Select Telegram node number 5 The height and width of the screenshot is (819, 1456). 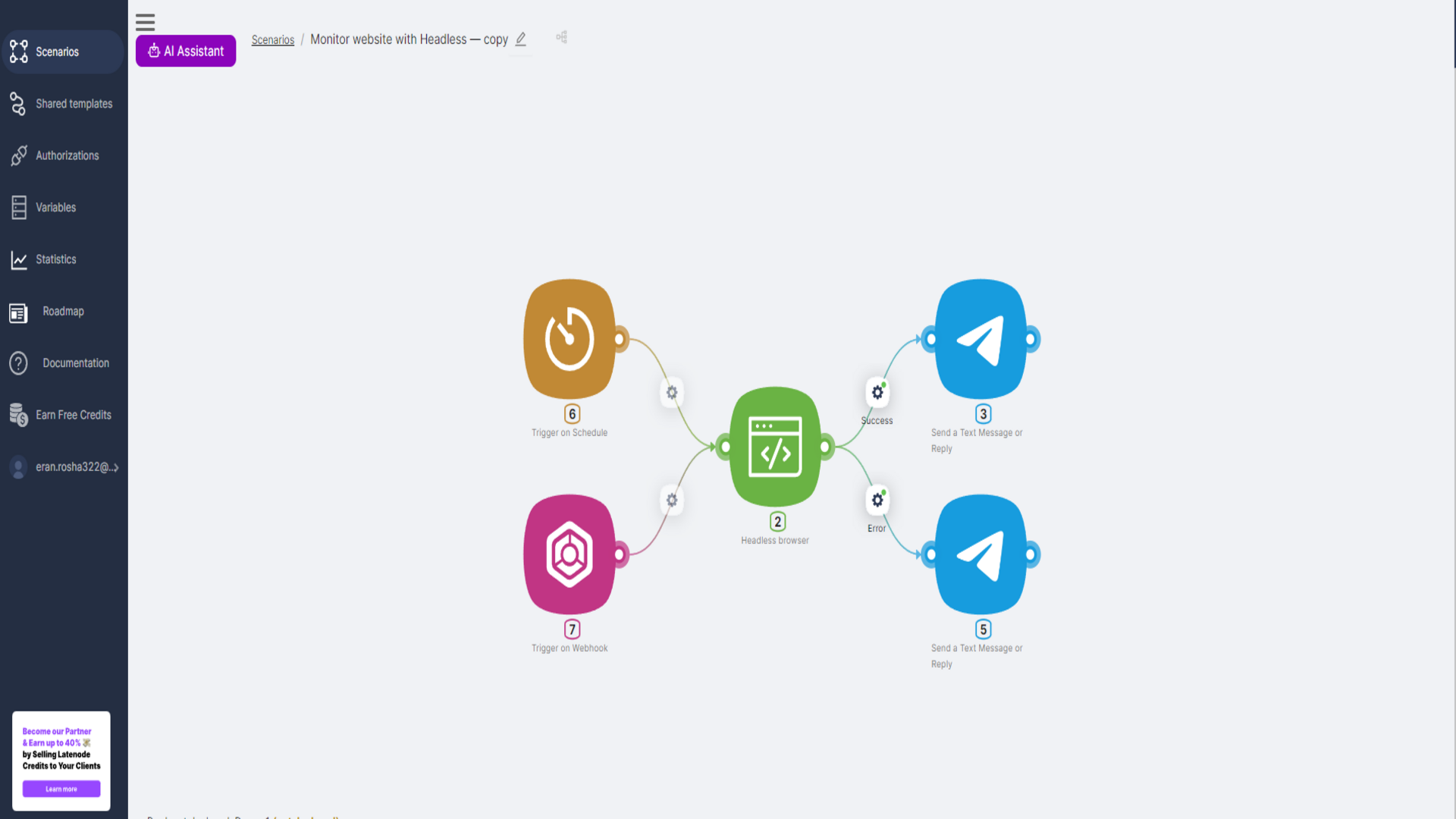[x=981, y=554]
